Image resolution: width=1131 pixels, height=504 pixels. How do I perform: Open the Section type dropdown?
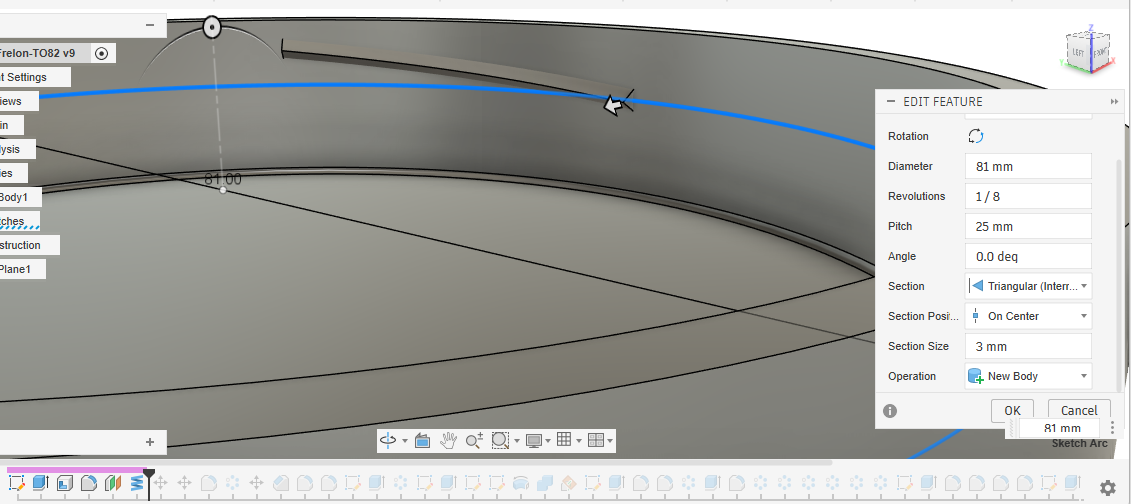click(1028, 286)
